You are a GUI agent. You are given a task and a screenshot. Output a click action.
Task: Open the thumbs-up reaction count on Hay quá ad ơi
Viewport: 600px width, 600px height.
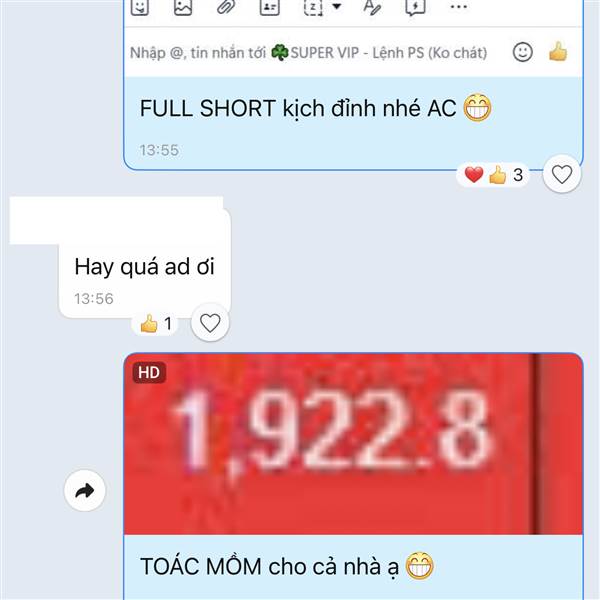click(x=155, y=324)
